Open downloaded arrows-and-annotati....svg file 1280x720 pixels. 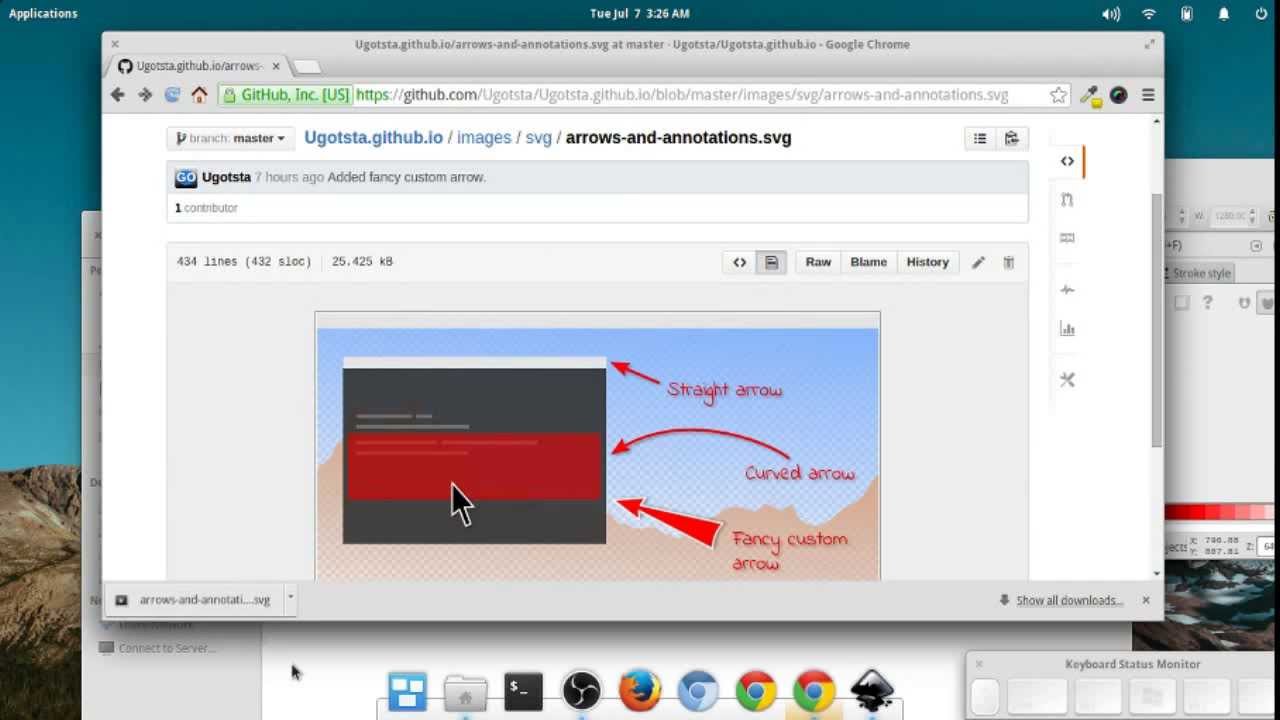[x=195, y=600]
